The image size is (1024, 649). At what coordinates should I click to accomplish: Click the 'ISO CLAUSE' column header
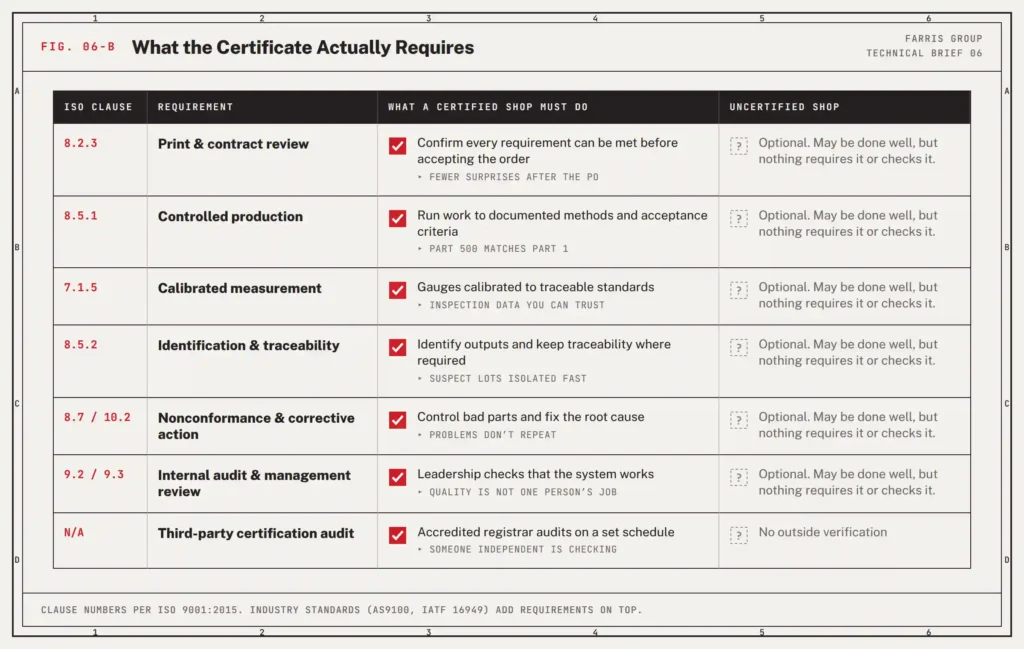(x=98, y=107)
